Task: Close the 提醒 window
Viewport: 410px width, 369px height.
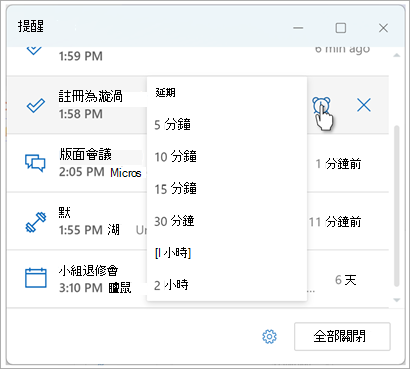Action: click(383, 28)
